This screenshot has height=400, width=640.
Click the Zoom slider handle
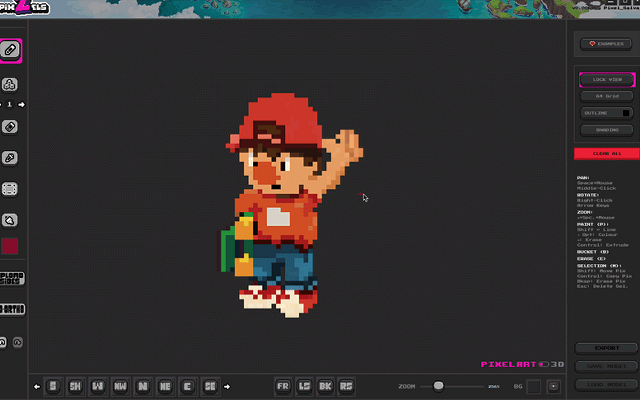click(x=438, y=386)
